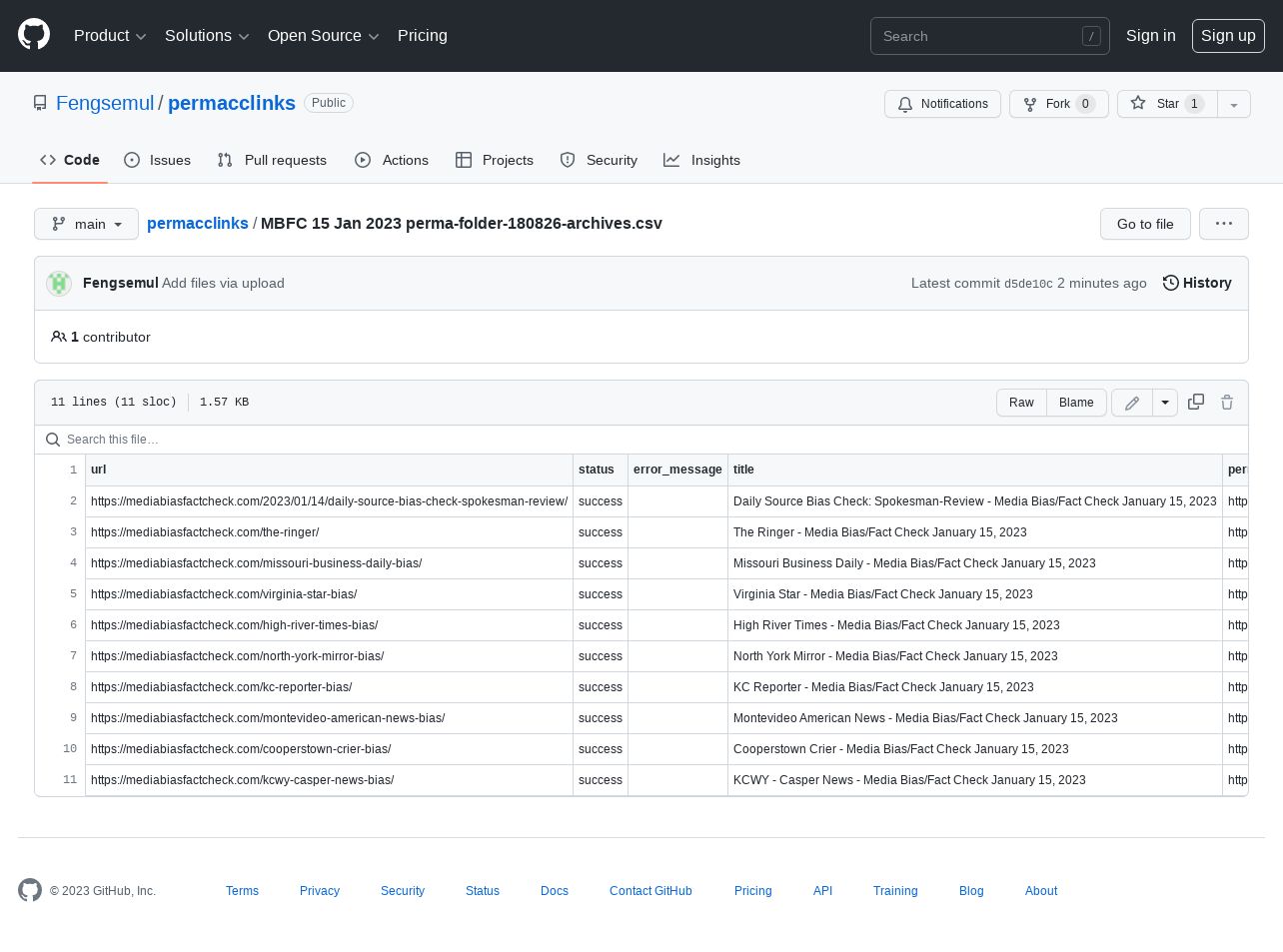Open commit History
The height and width of the screenshot is (952, 1283).
click(x=1196, y=283)
